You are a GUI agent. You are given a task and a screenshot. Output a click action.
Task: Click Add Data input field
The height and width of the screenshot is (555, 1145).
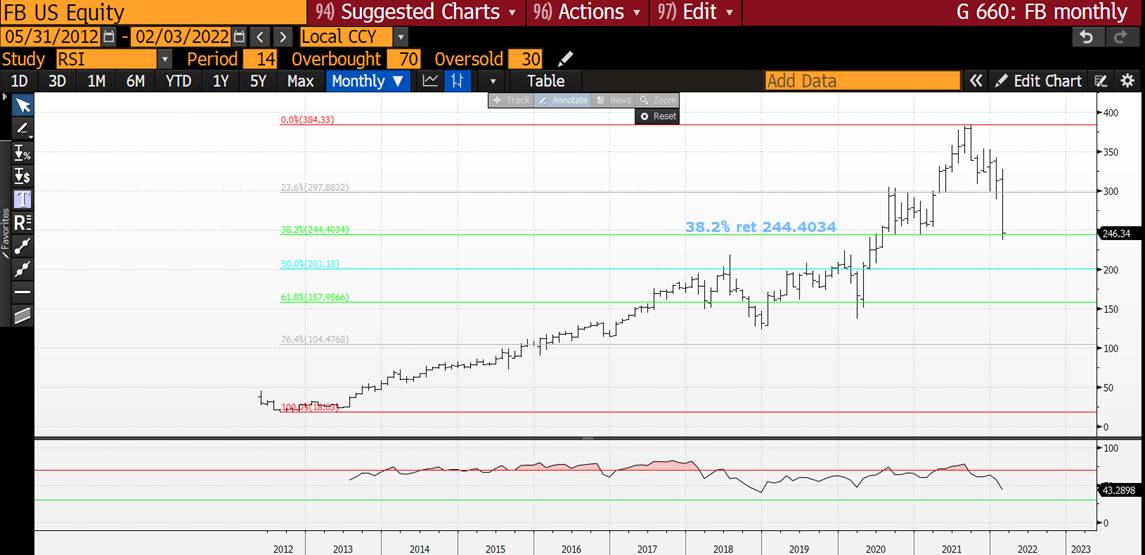862,80
